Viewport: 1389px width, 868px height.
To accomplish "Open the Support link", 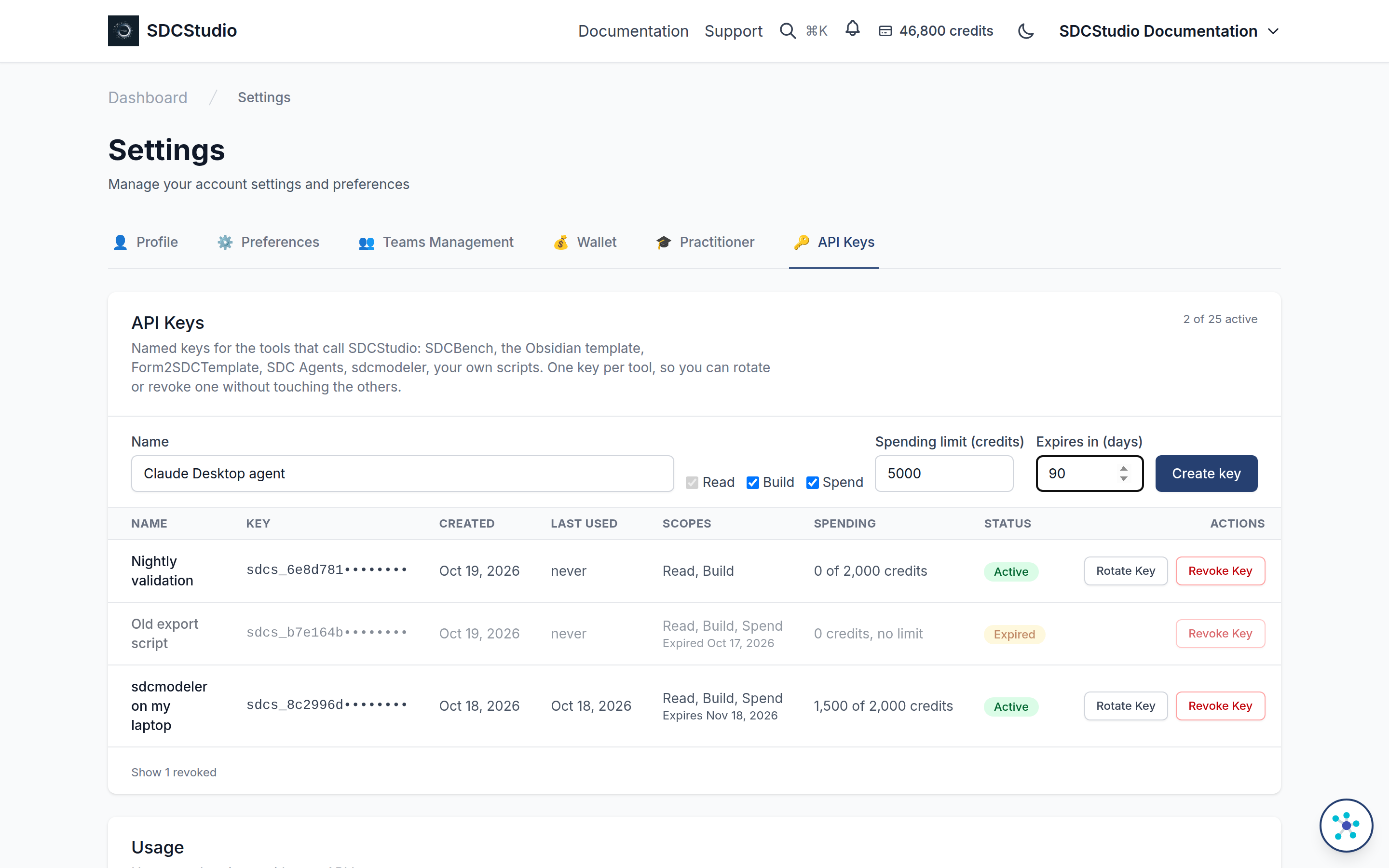I will point(734,31).
